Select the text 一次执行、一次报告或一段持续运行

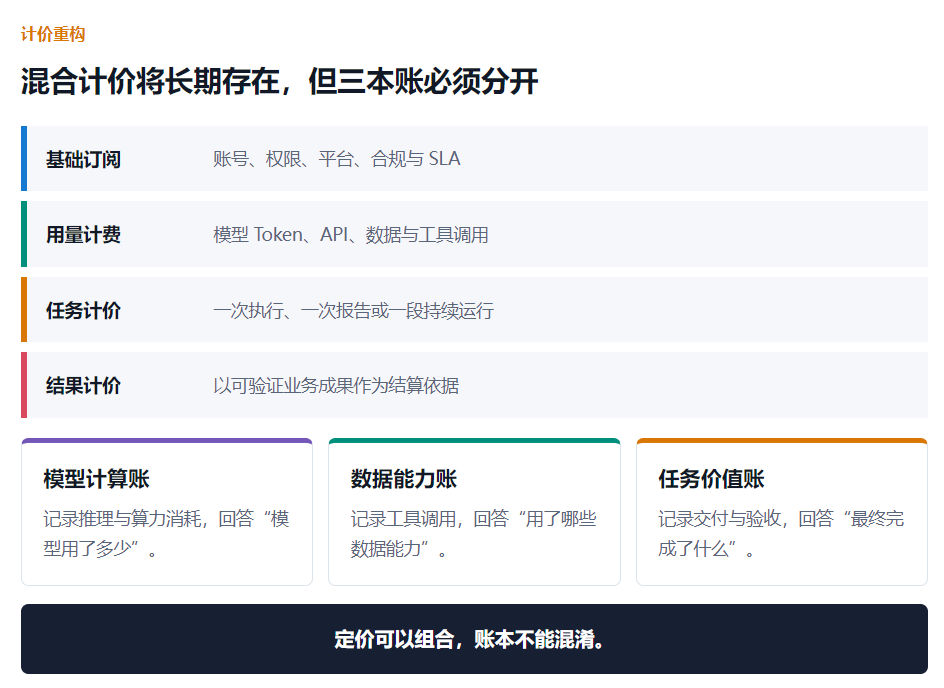coord(353,311)
